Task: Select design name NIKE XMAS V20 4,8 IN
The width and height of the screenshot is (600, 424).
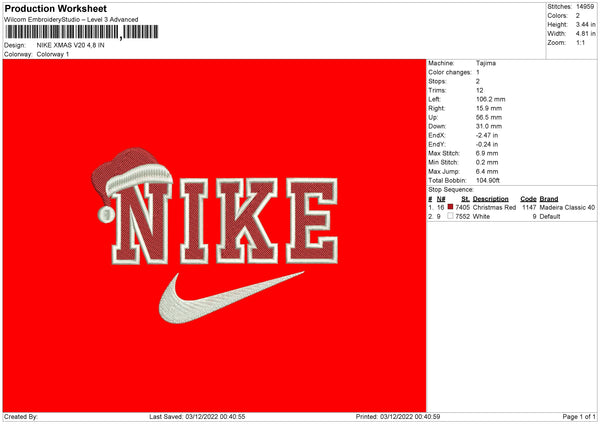Action: click(x=70, y=45)
